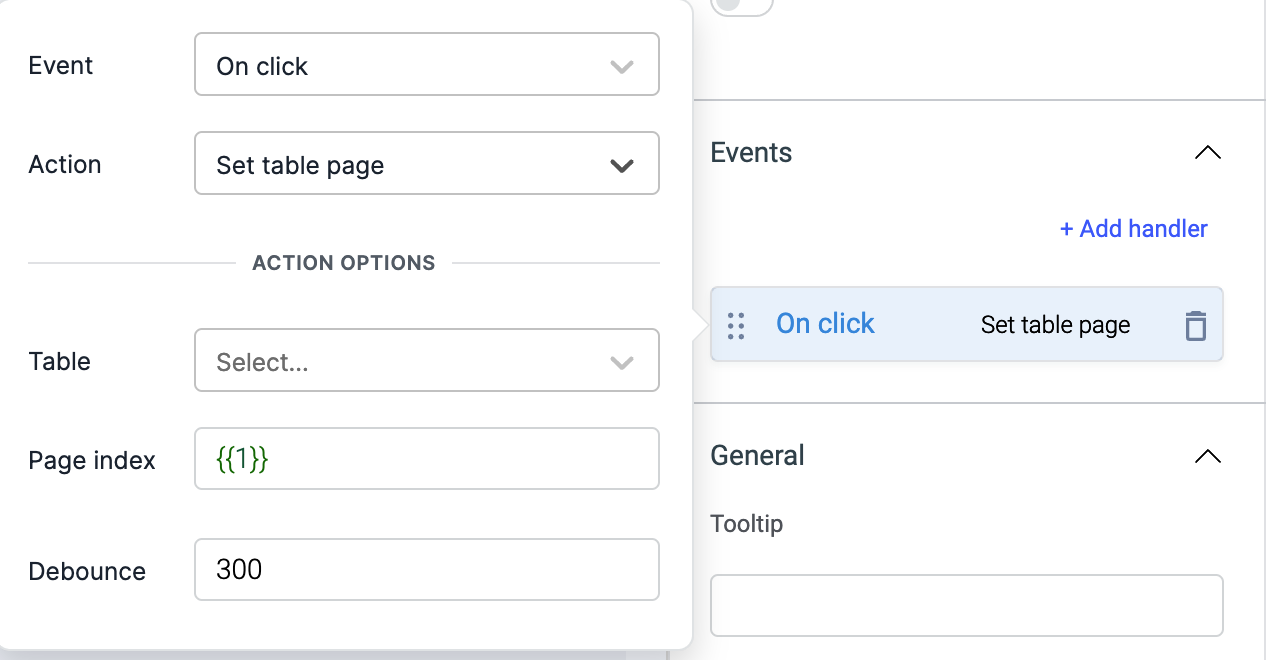Open the Event dropdown showing On click
The height and width of the screenshot is (660, 1266).
point(400,65)
